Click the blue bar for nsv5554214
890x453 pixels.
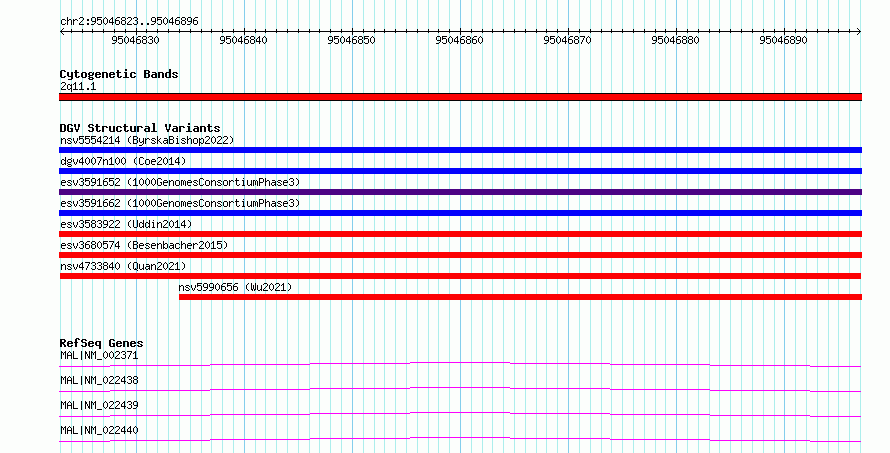tap(460, 150)
